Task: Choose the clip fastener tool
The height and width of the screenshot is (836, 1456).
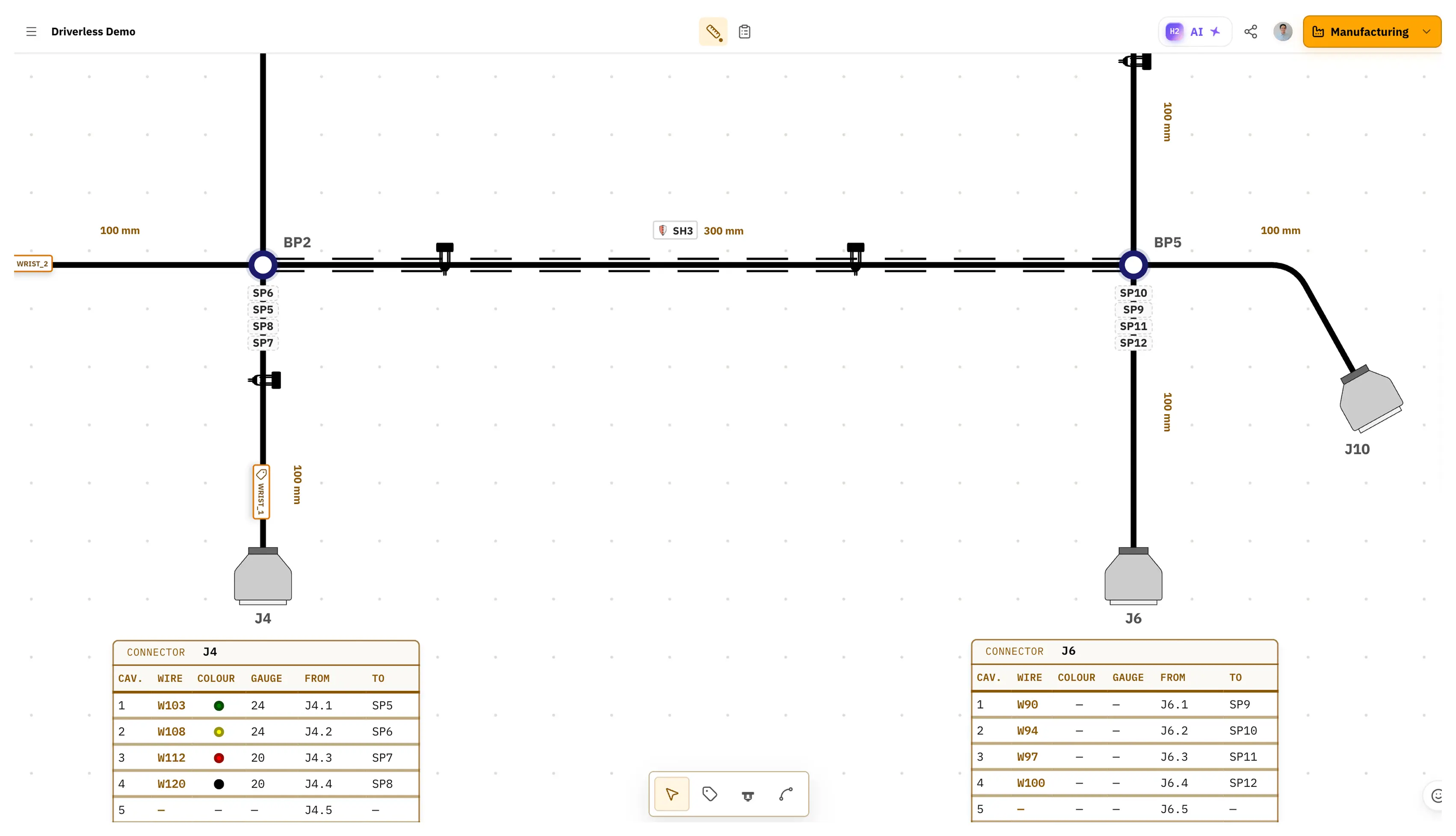Action: pos(747,795)
